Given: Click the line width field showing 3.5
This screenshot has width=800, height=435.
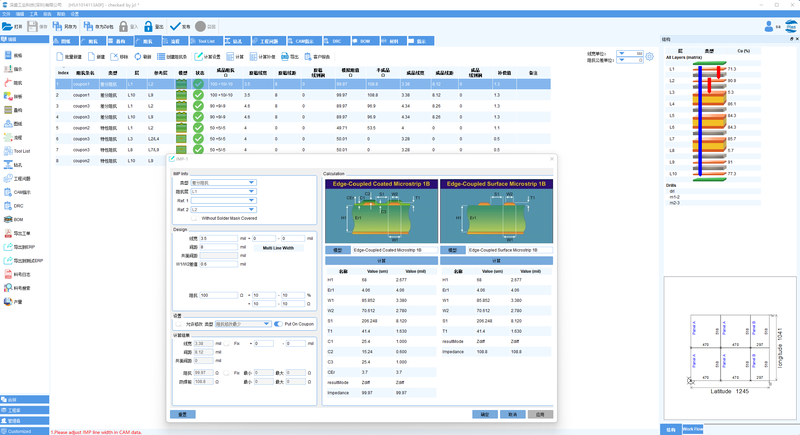Looking at the screenshot, I should tap(218, 238).
